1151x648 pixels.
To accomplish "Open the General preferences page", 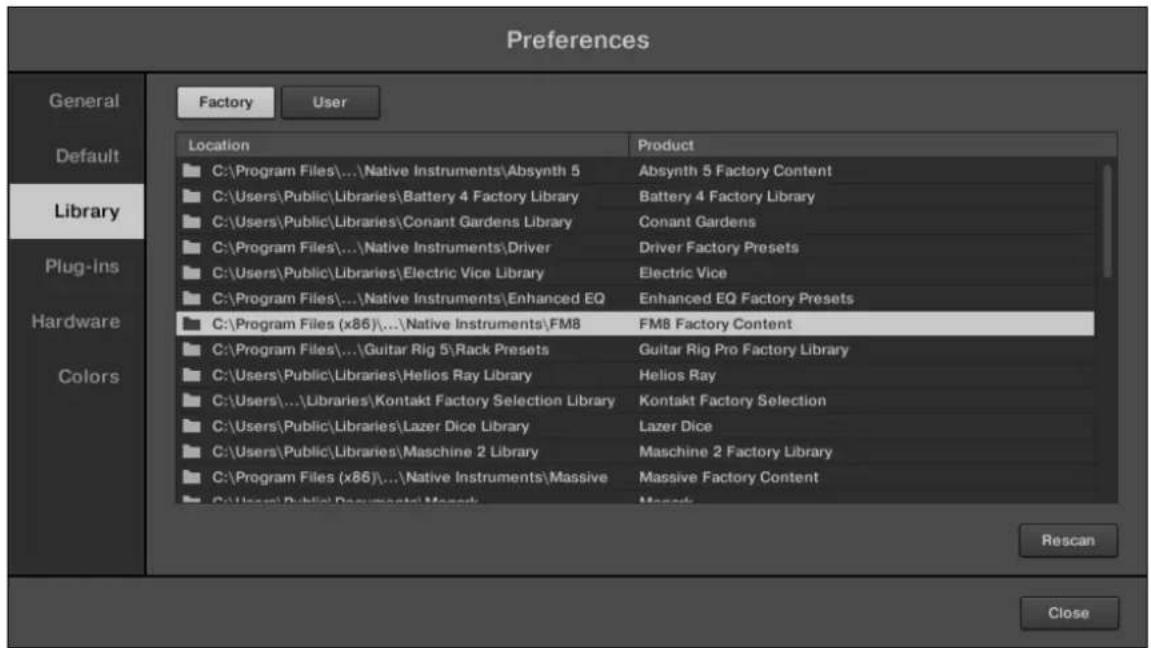I will pos(84,101).
